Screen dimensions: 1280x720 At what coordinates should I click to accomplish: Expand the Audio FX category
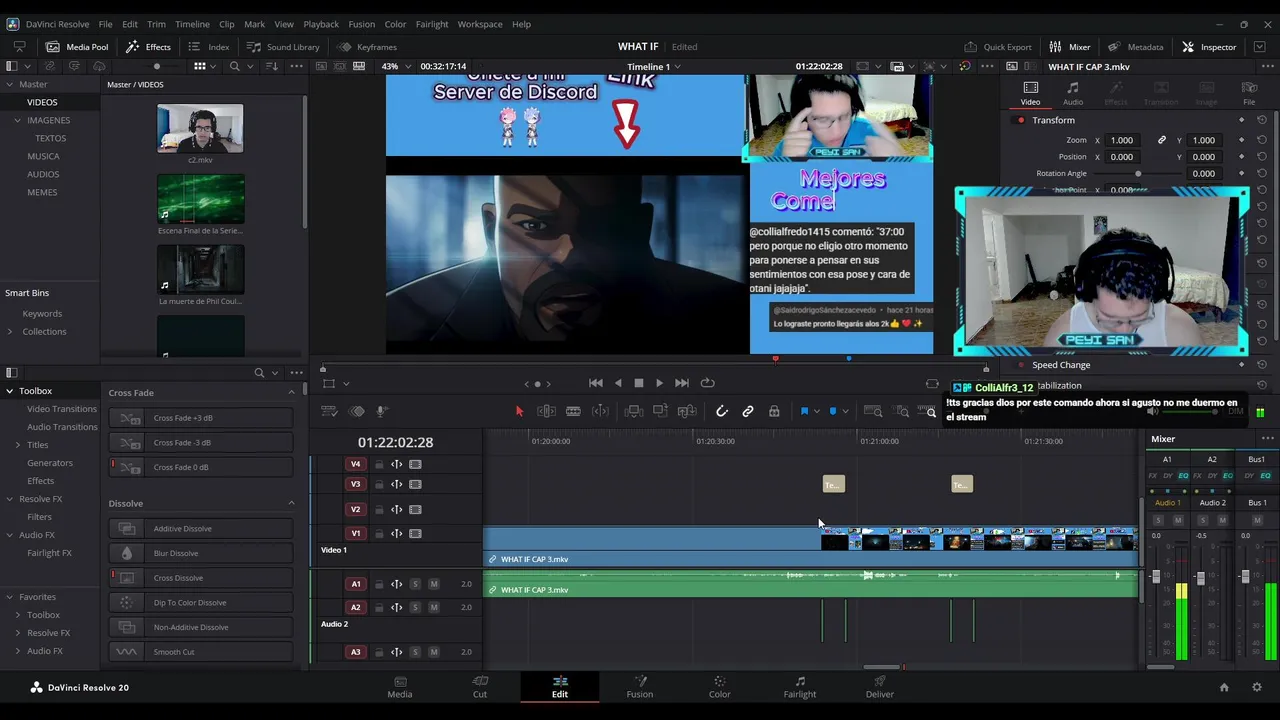pos(9,535)
